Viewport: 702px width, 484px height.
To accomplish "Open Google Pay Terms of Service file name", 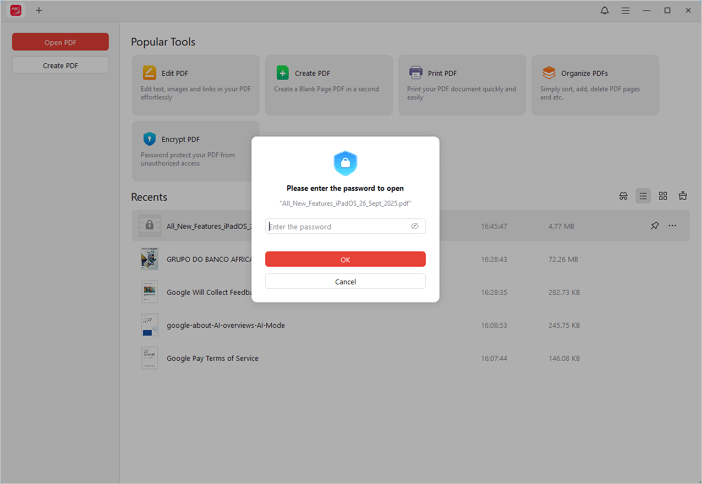I will [x=212, y=358].
